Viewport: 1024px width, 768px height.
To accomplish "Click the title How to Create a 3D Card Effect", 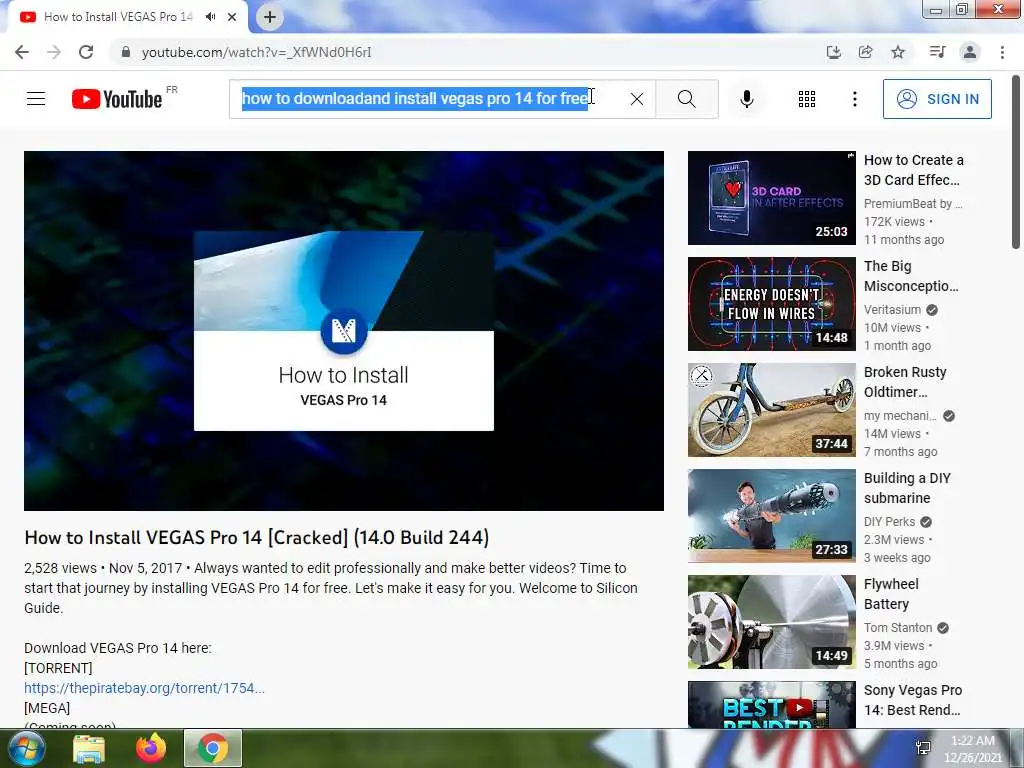I will point(914,170).
